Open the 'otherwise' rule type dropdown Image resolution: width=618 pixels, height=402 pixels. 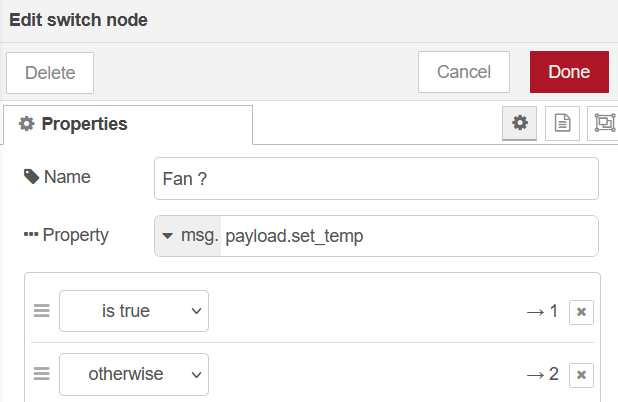click(x=134, y=374)
